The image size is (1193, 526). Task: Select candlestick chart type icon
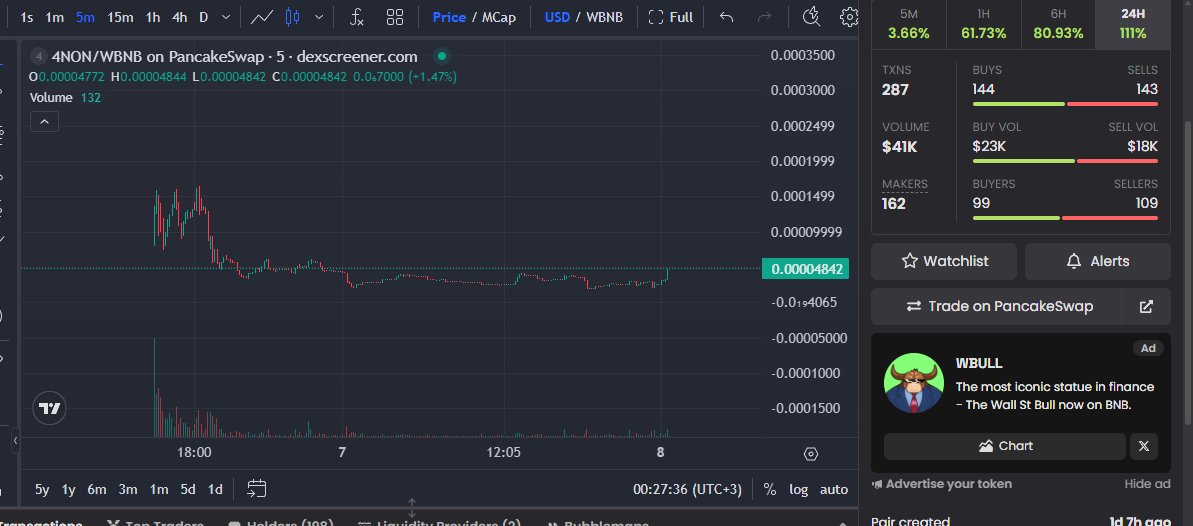[292, 17]
